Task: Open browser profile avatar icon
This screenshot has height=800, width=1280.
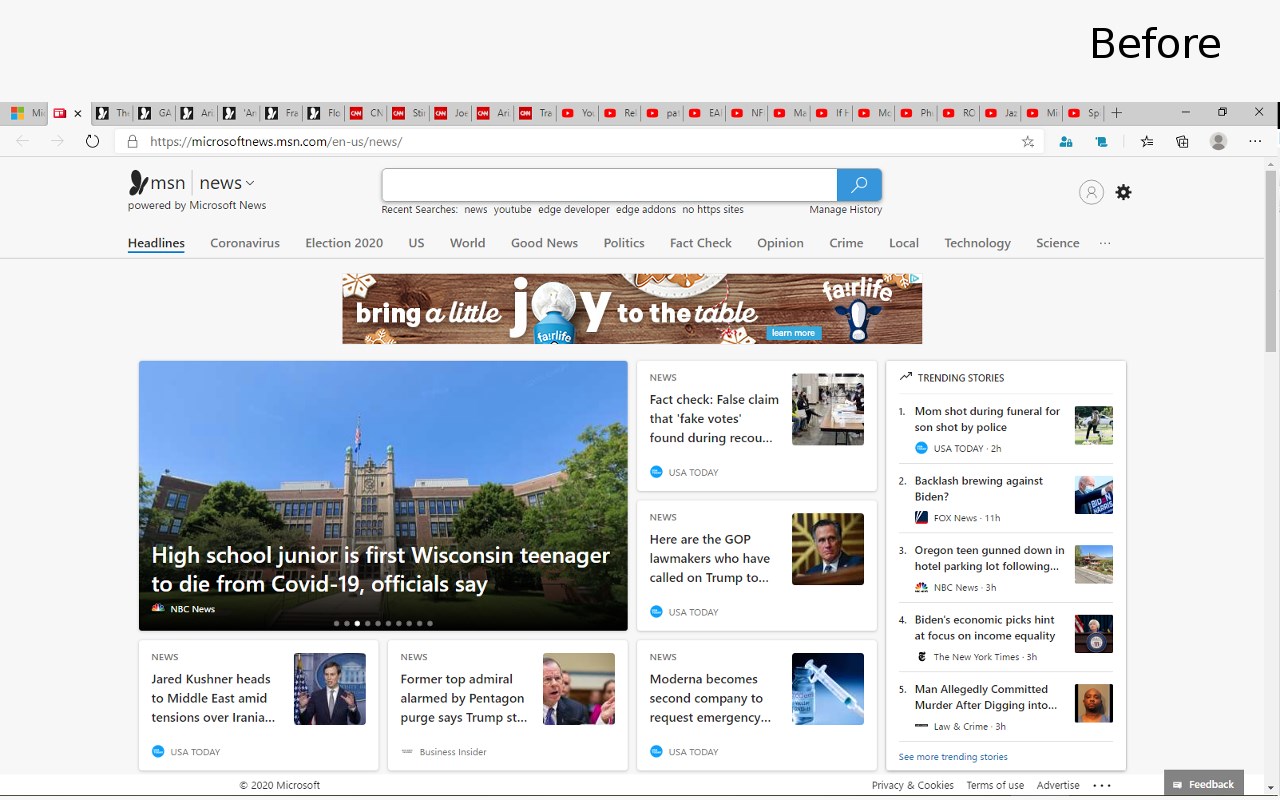Action: coord(1218,141)
